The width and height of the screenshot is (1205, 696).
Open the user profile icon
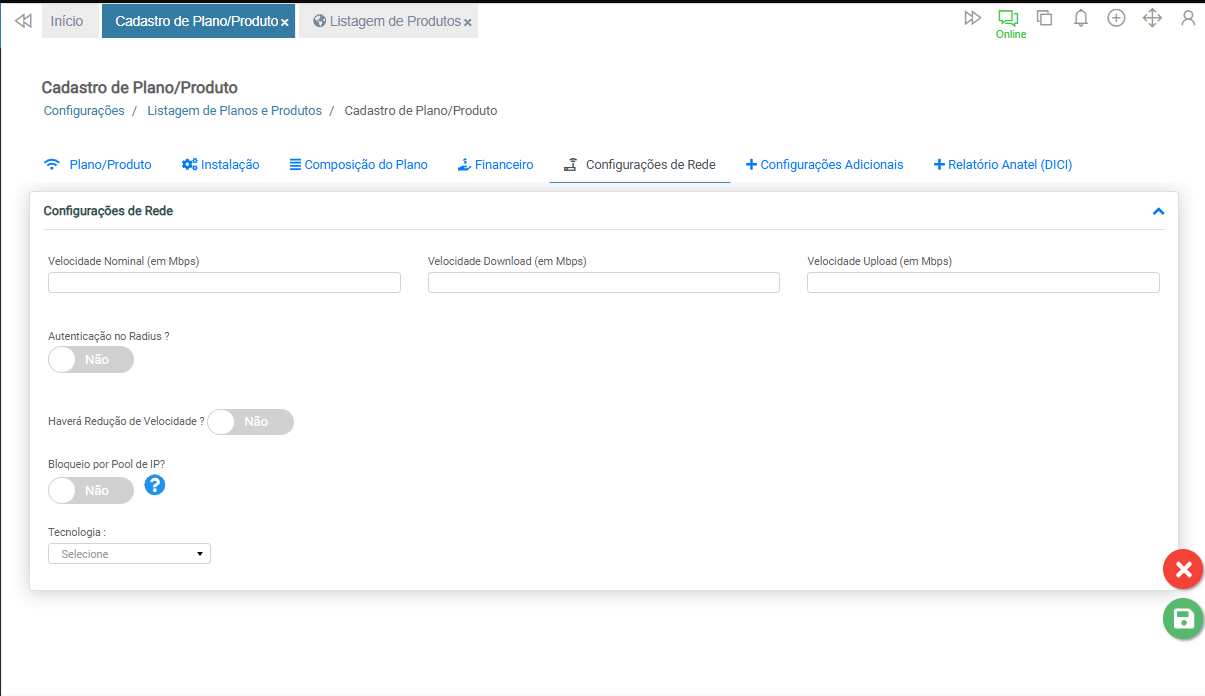tap(1188, 18)
